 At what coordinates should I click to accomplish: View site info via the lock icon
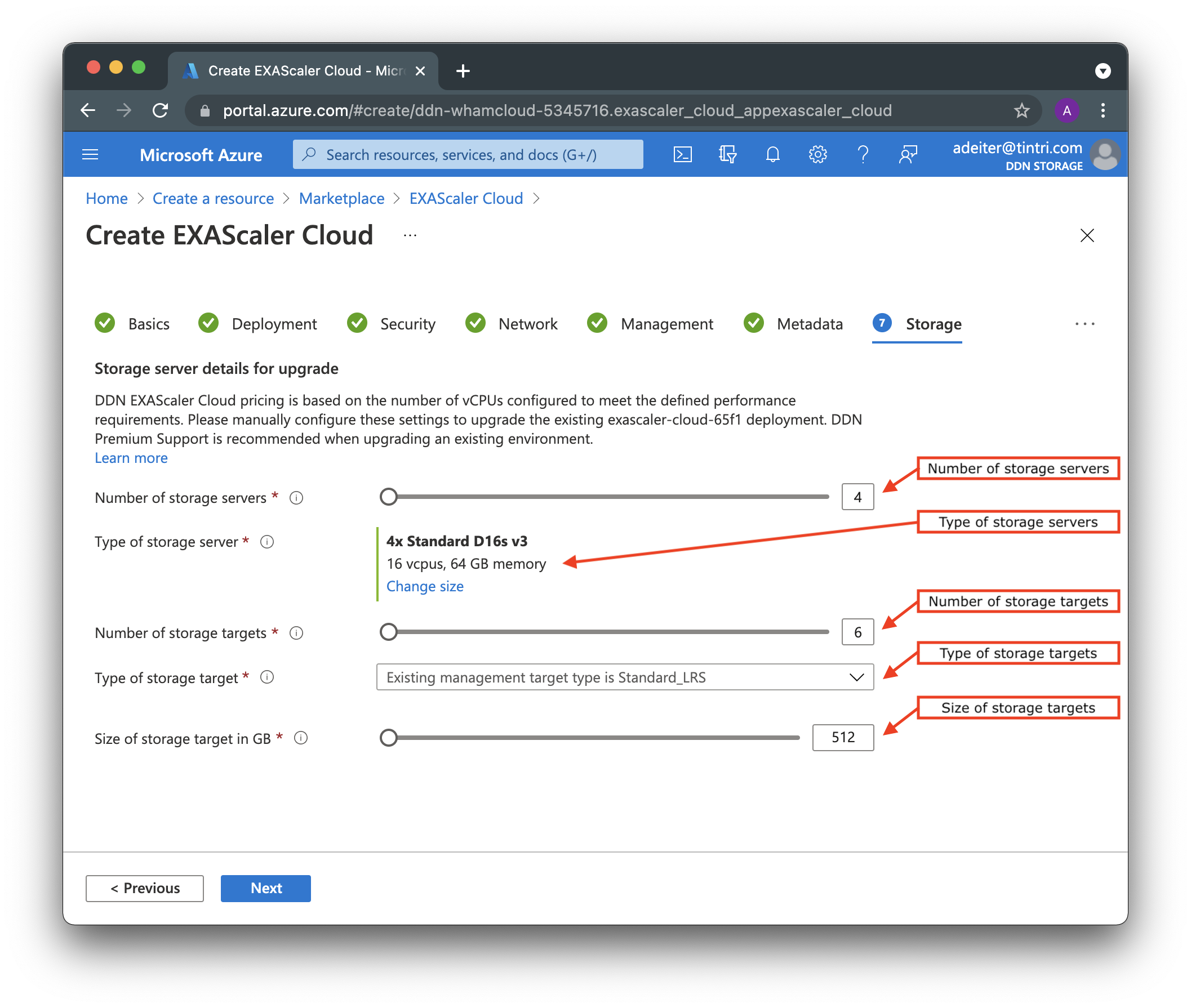[205, 110]
